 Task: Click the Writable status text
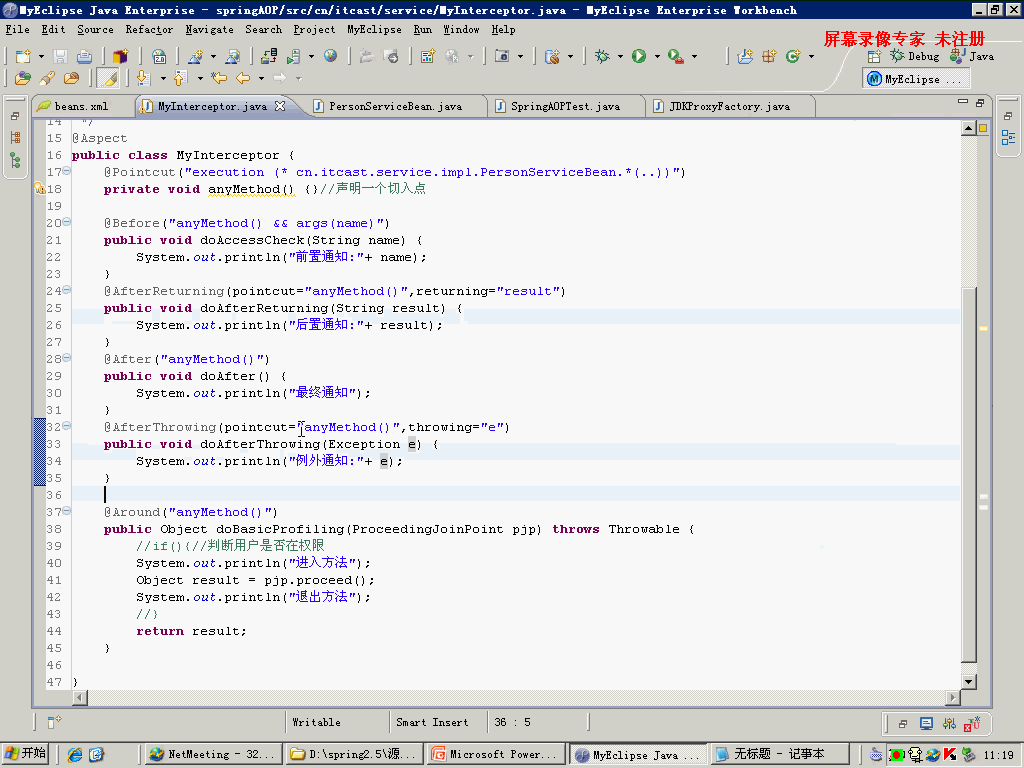(x=316, y=722)
